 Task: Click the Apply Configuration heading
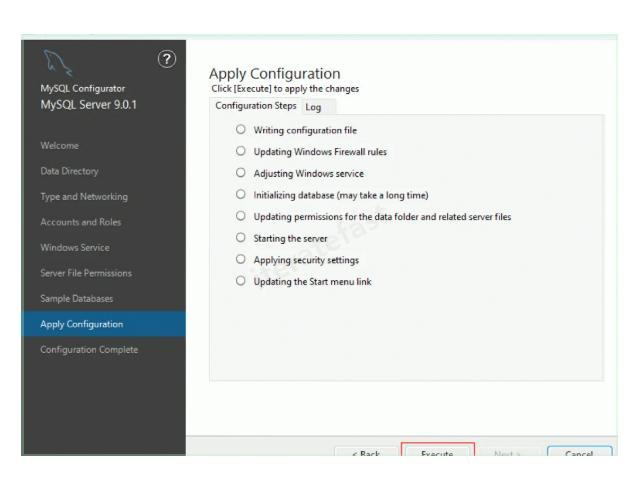pos(275,74)
